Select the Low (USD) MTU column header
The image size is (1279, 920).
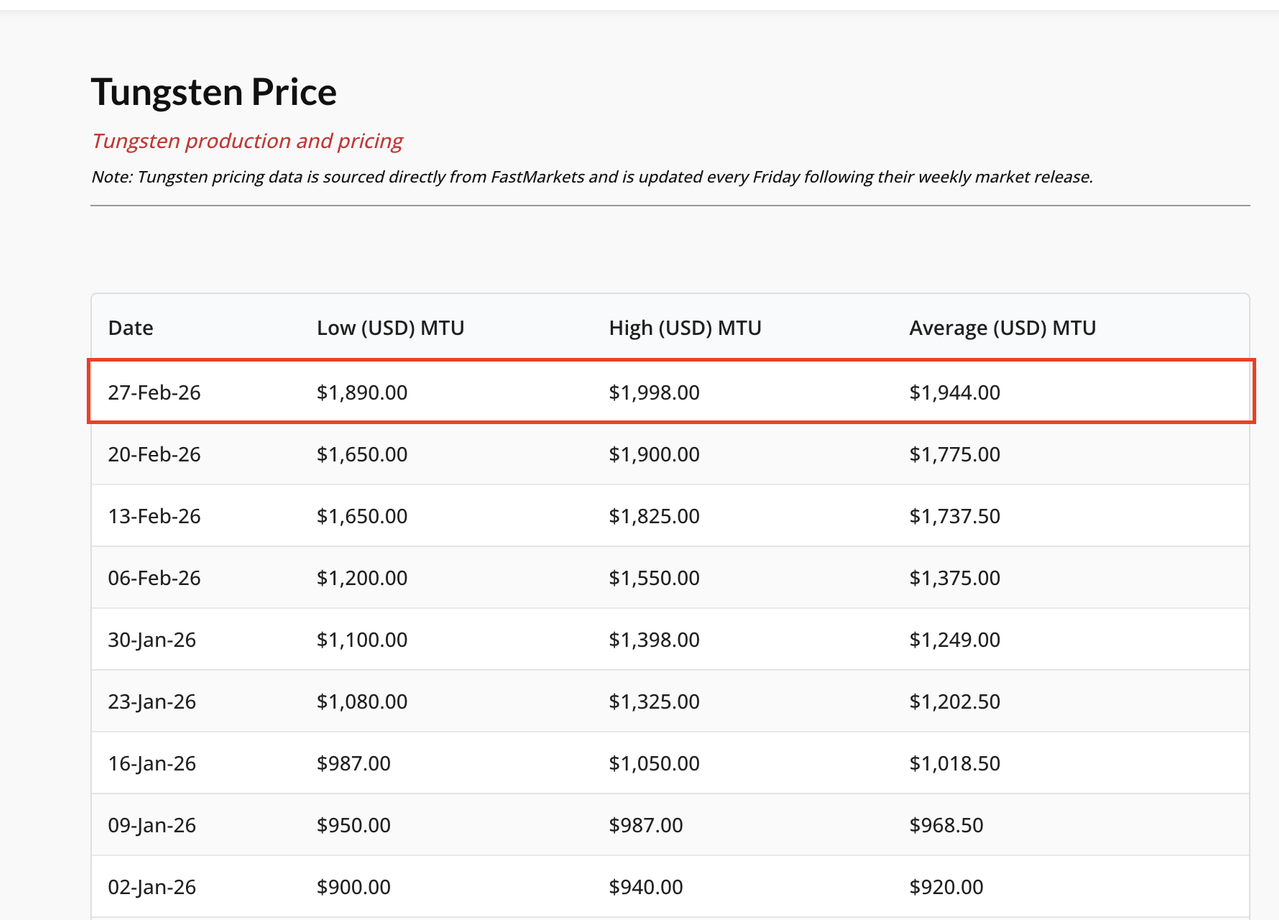tap(390, 328)
